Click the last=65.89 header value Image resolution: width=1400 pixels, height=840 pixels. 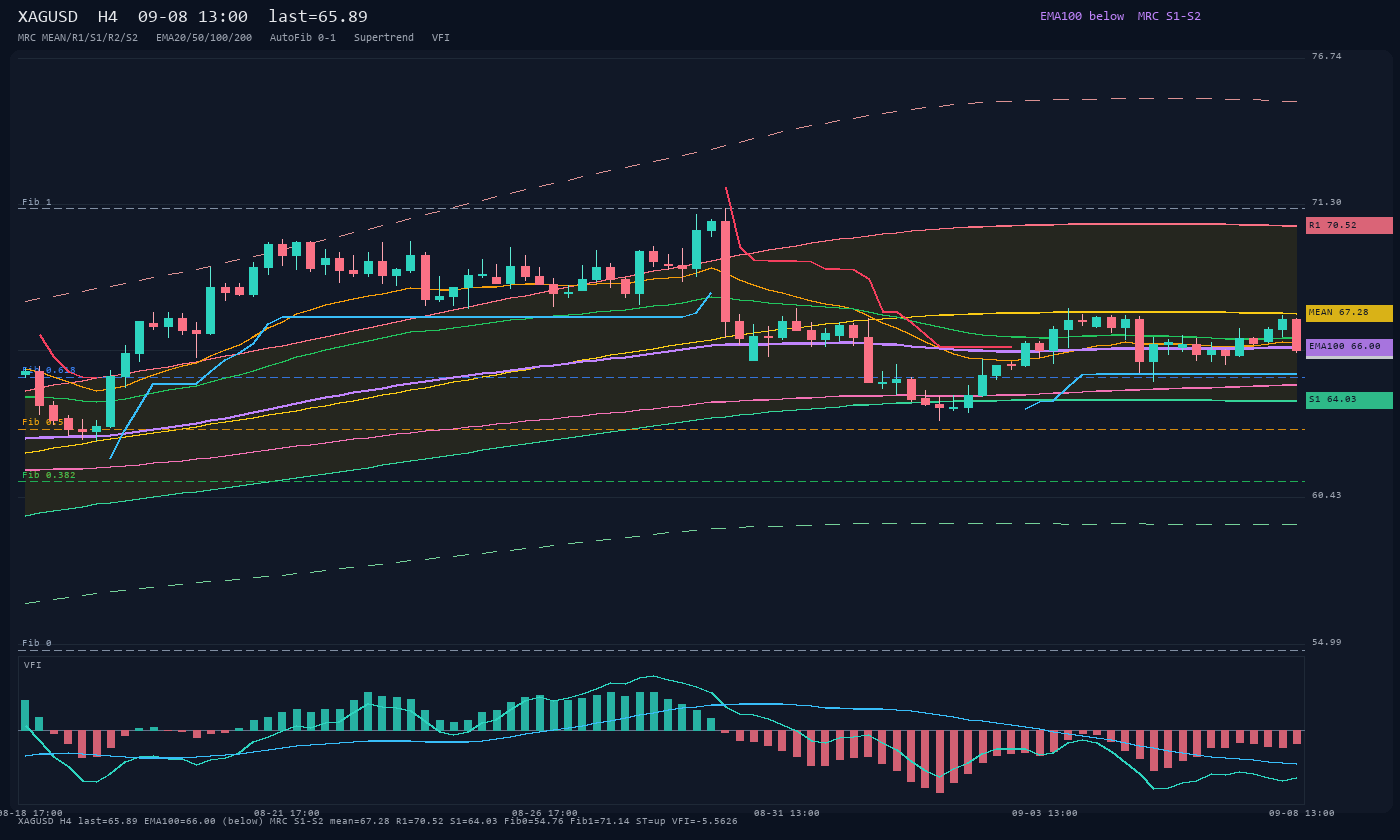point(318,17)
